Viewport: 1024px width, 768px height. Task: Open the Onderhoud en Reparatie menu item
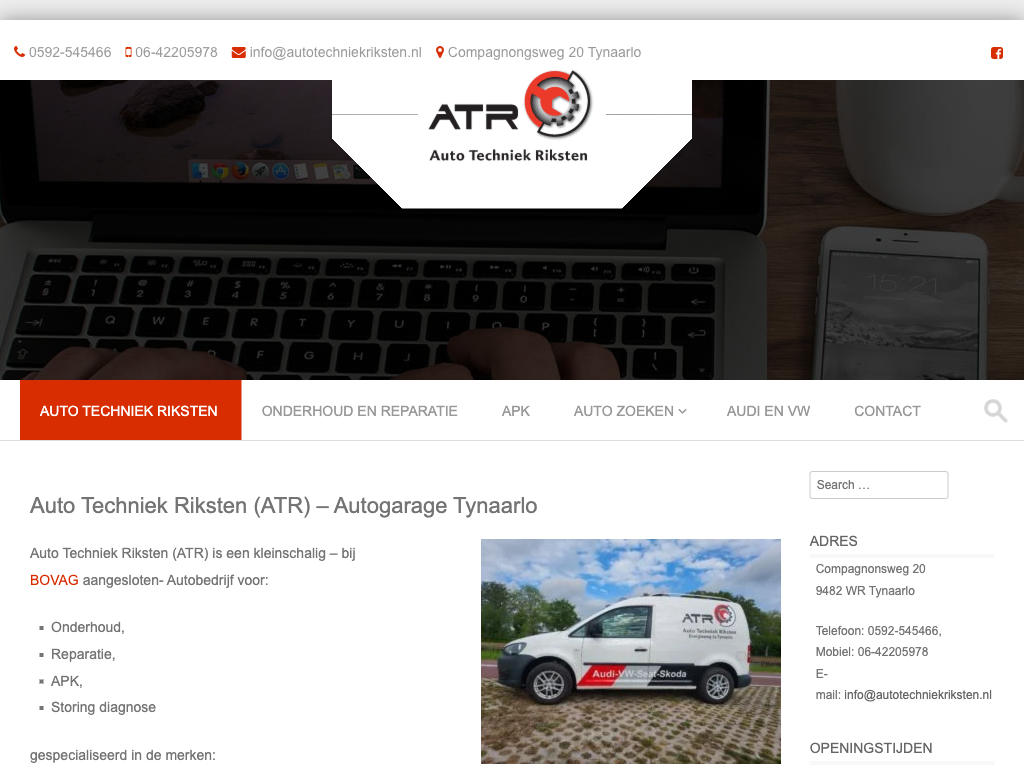(359, 411)
